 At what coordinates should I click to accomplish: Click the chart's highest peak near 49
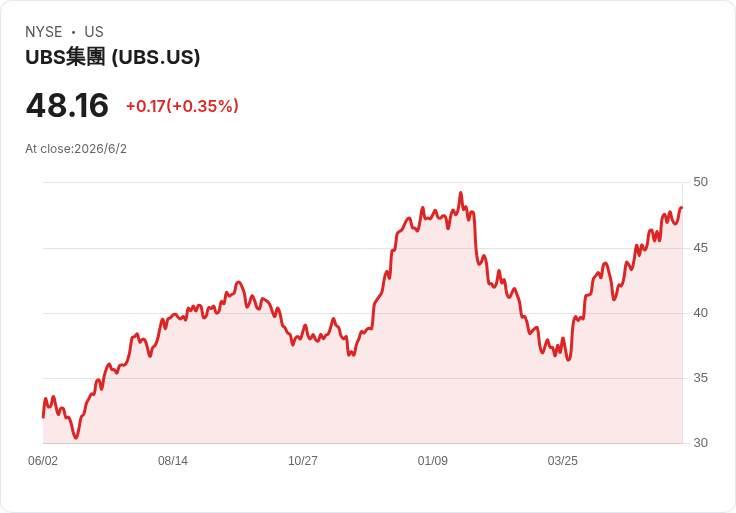(460, 192)
